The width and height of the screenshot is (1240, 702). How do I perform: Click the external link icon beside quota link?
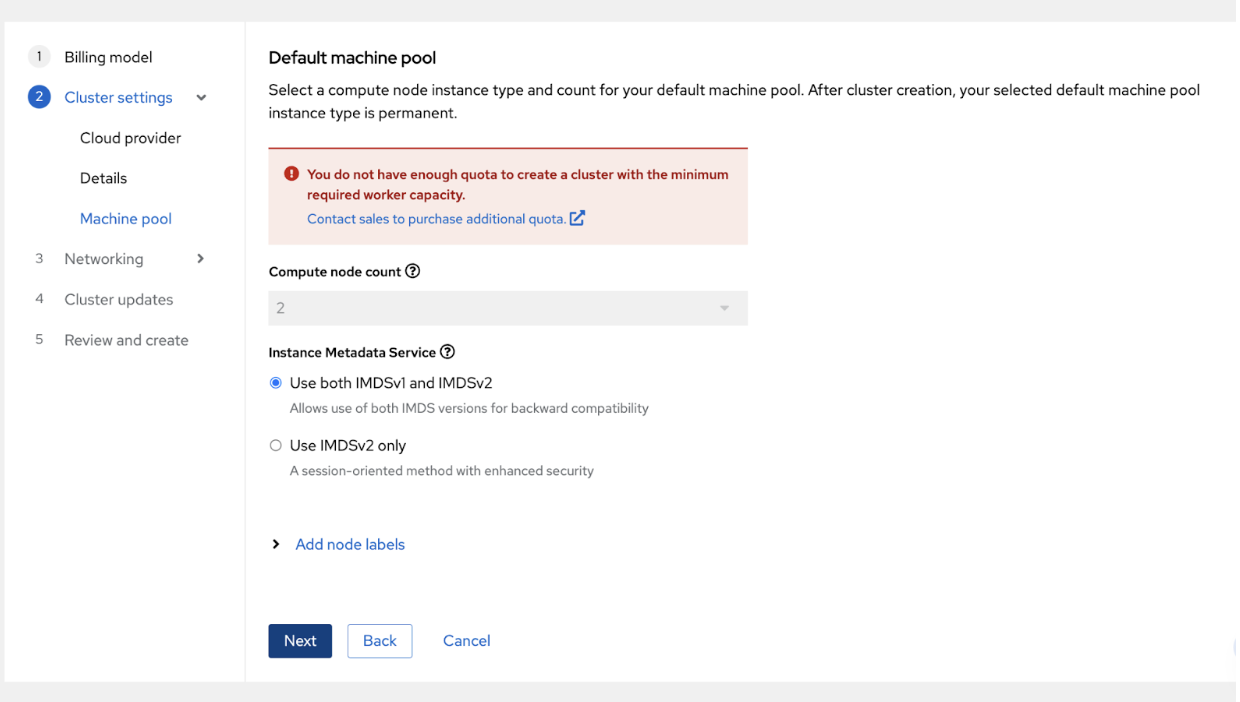tap(577, 218)
